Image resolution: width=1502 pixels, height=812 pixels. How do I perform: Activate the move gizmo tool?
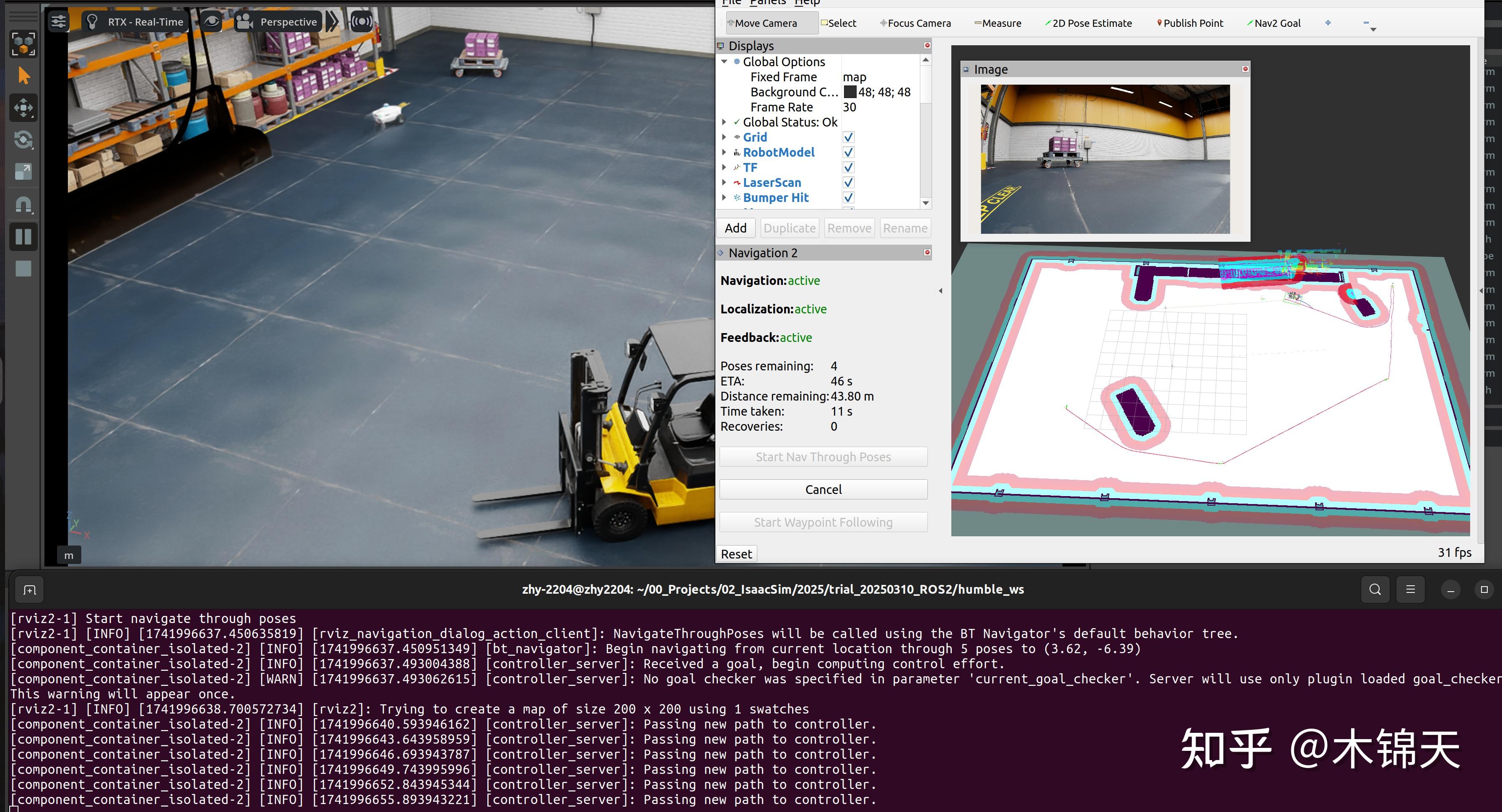tap(23, 108)
